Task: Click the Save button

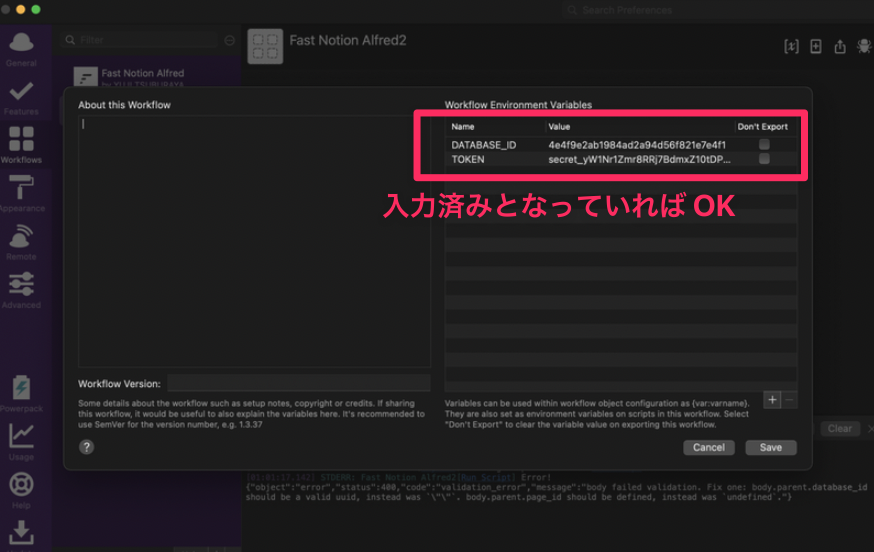Action: coord(771,447)
